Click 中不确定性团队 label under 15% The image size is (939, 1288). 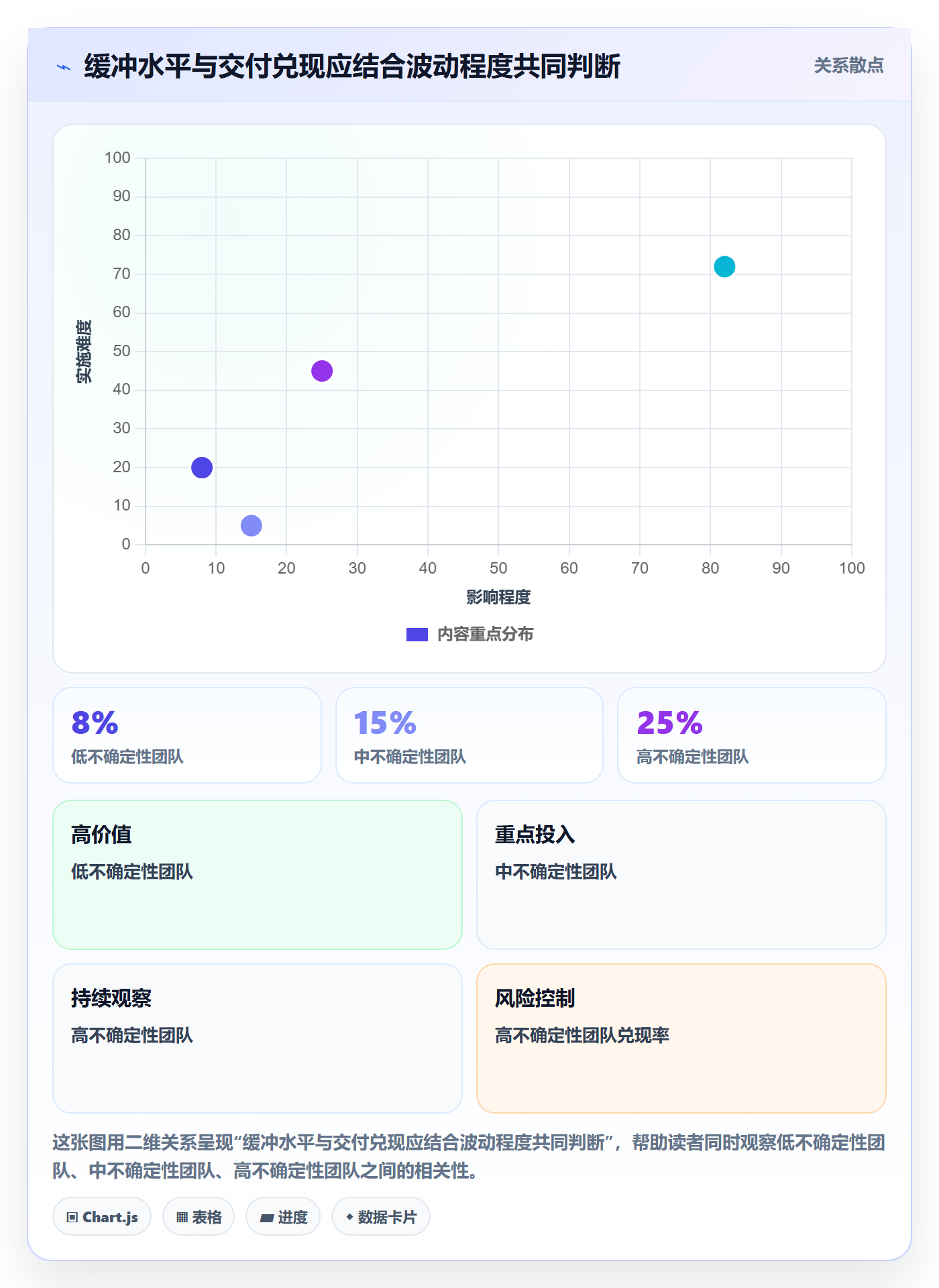coord(410,757)
